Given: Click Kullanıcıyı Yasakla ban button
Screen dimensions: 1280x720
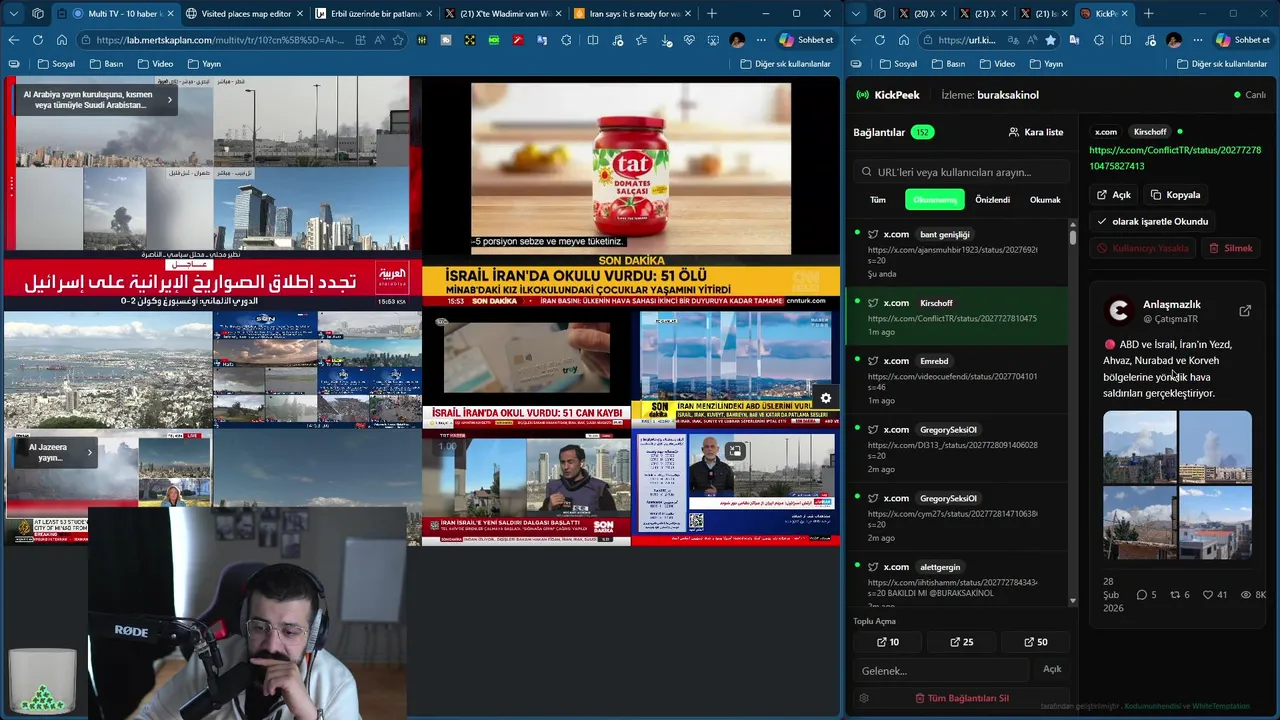Looking at the screenshot, I should tap(1142, 248).
